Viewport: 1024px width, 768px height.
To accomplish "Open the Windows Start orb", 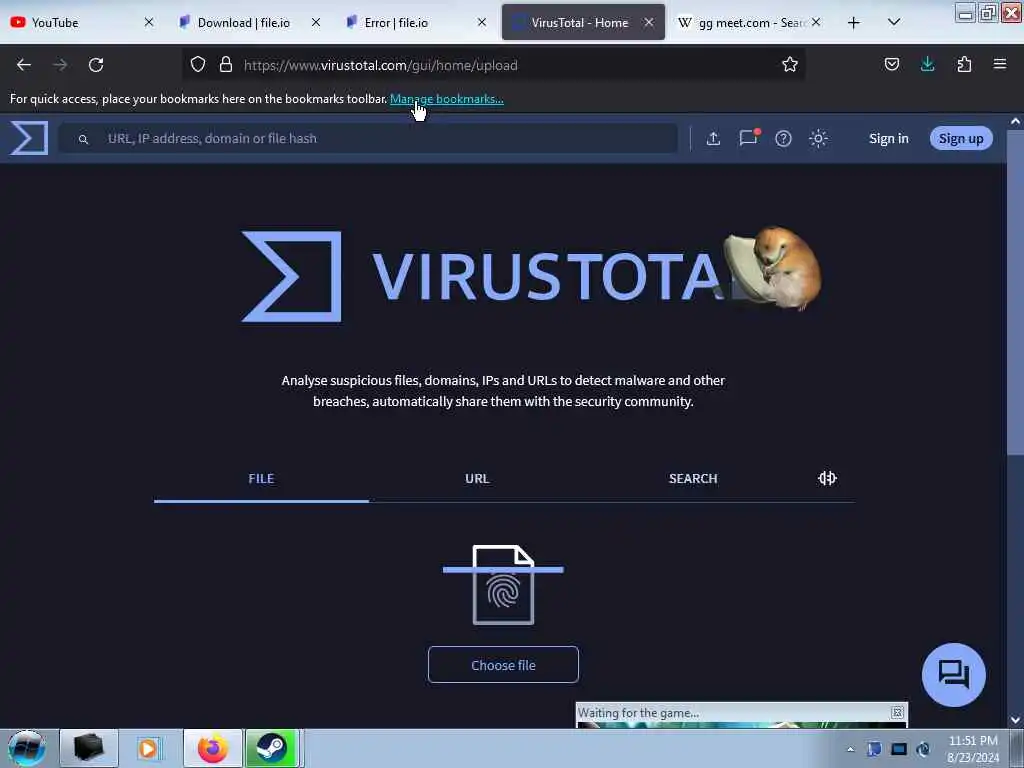I will tap(27, 748).
